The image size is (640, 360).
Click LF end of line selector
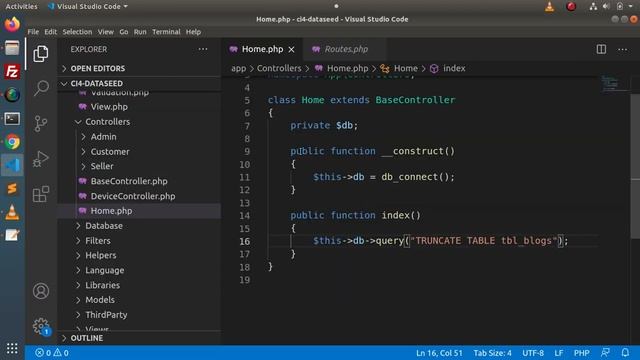click(x=559, y=353)
